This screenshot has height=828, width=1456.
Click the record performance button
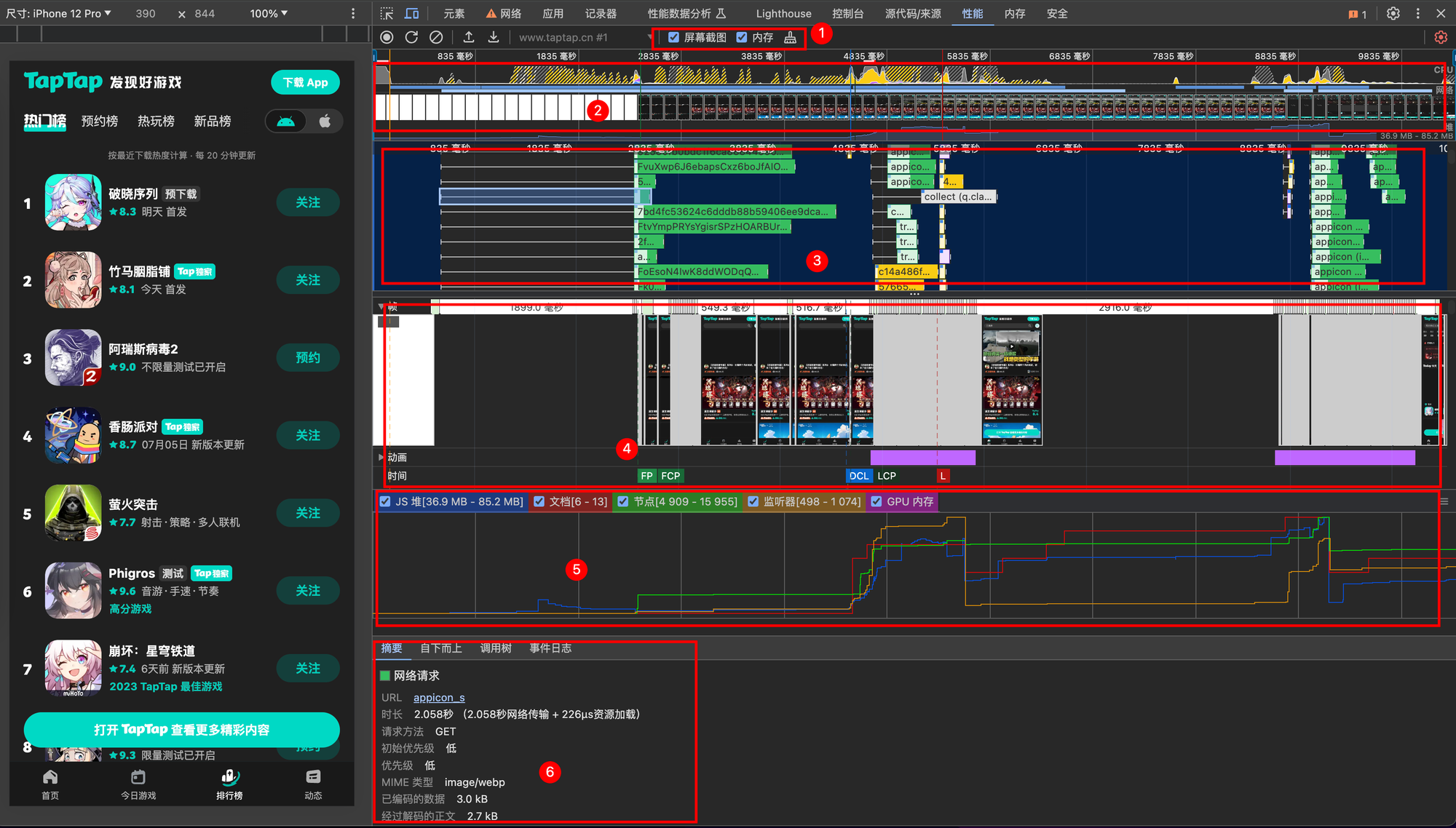pyautogui.click(x=387, y=37)
